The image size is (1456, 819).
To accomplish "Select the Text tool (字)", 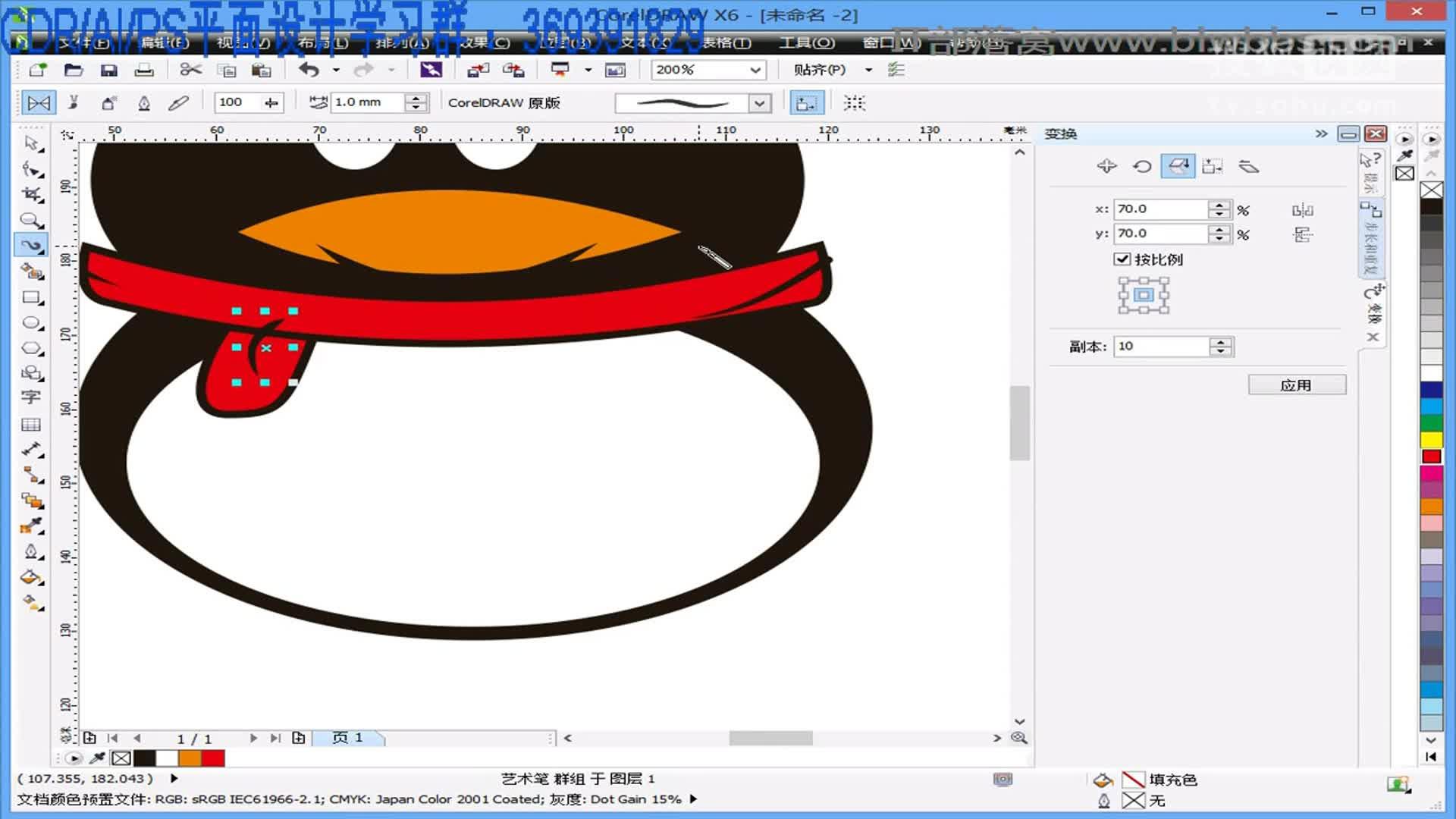I will pyautogui.click(x=31, y=397).
